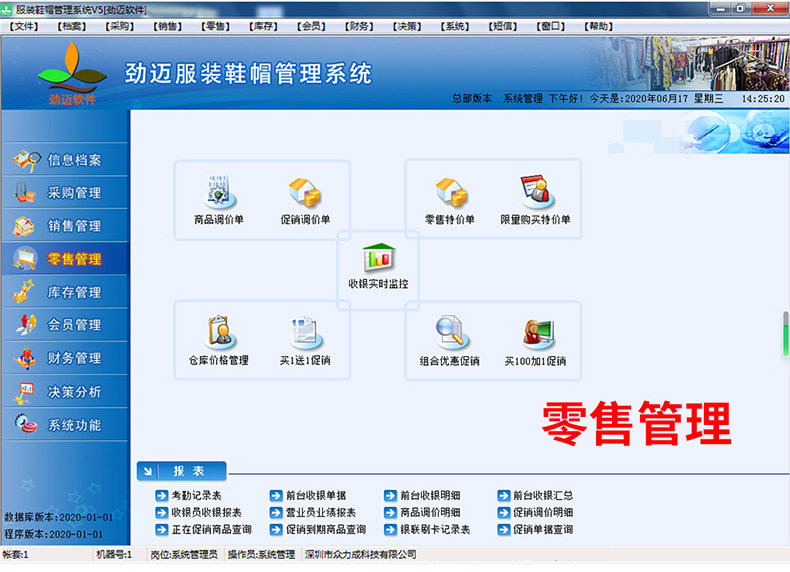
Task: Click the 程序版本:2020-01-01 text
Action: coord(53,534)
